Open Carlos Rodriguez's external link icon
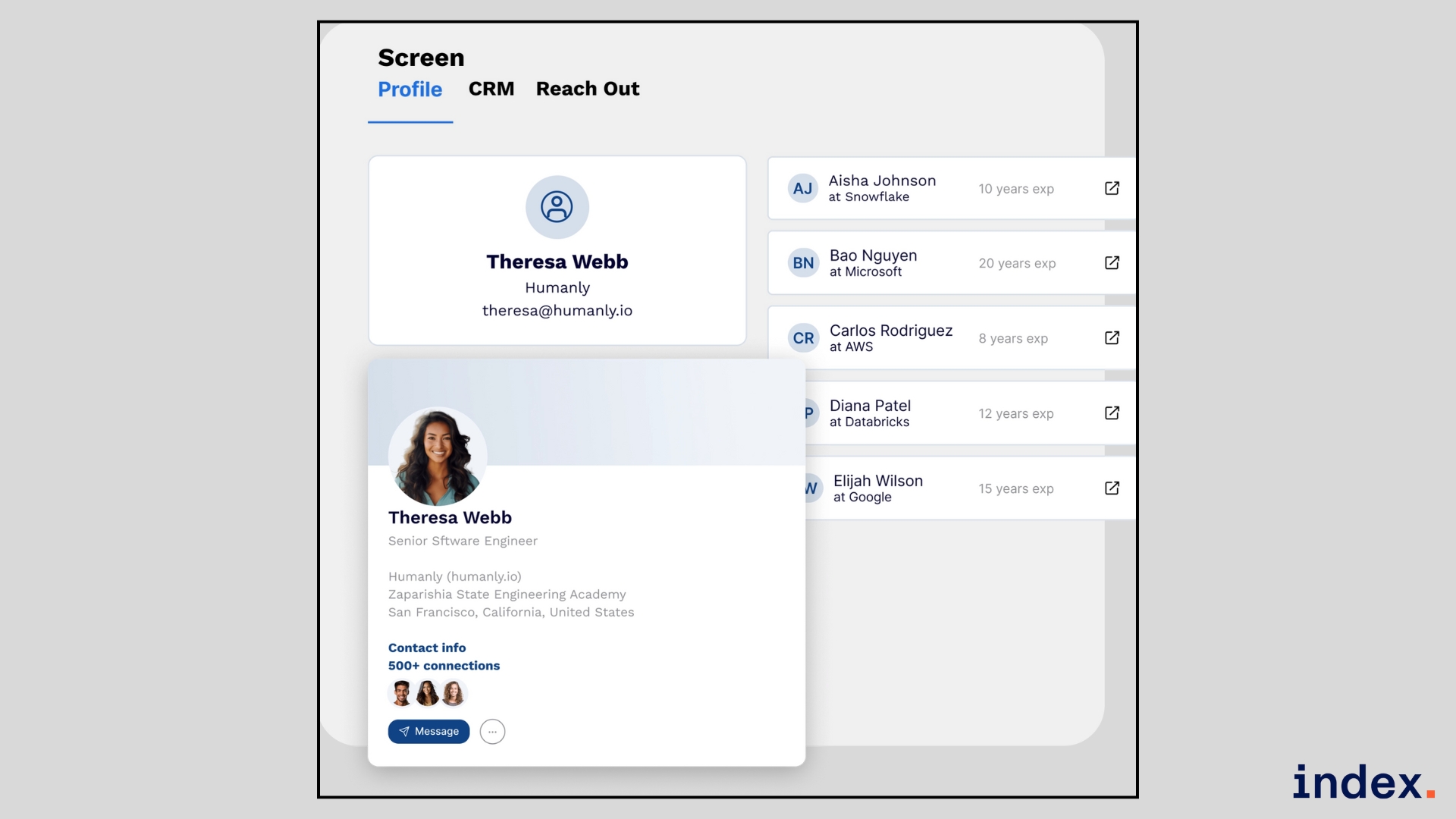This screenshot has height=819, width=1456. 1112,337
